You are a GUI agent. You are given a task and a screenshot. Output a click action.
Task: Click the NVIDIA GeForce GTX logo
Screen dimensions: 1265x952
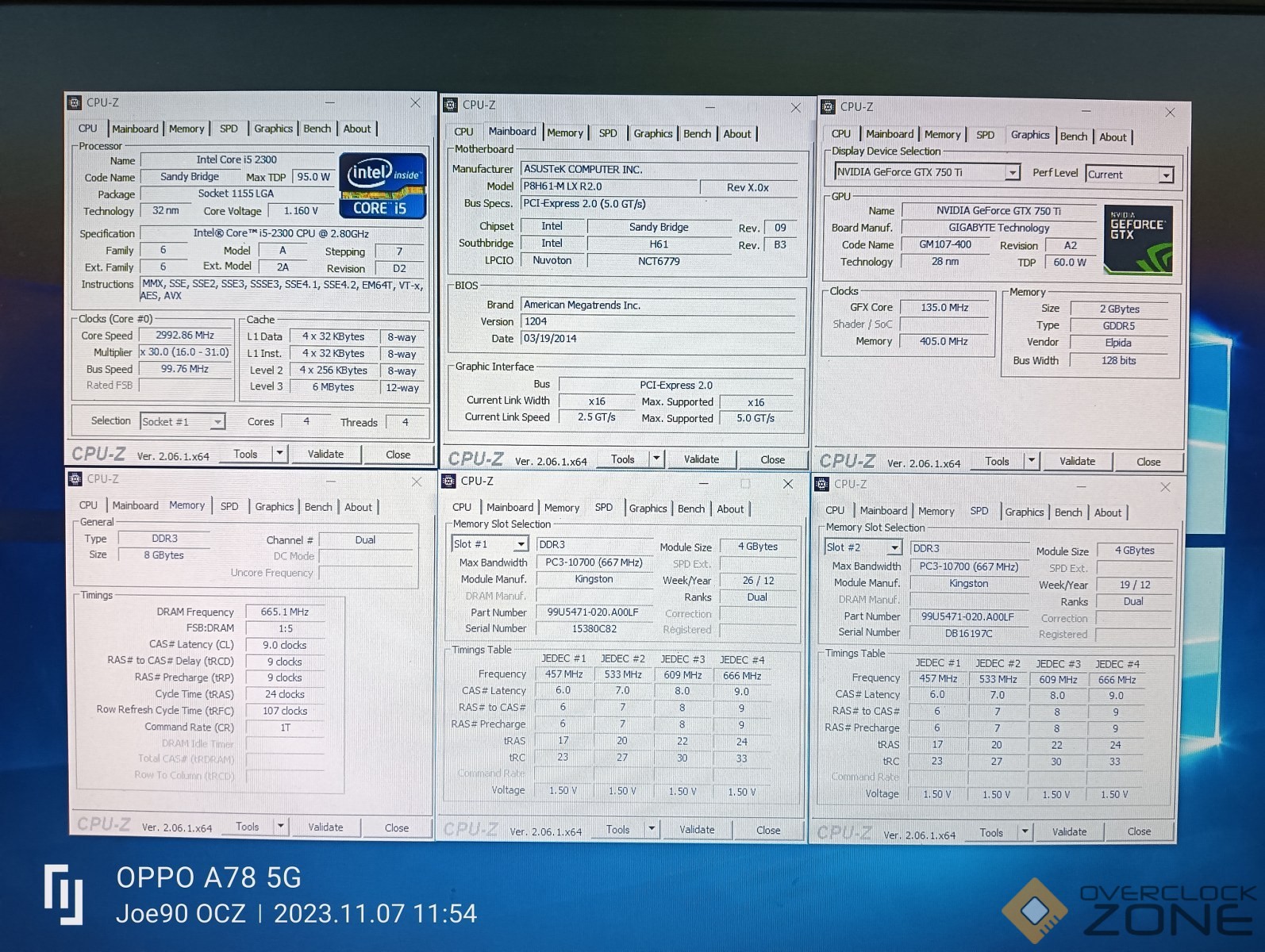pyautogui.click(x=1138, y=240)
